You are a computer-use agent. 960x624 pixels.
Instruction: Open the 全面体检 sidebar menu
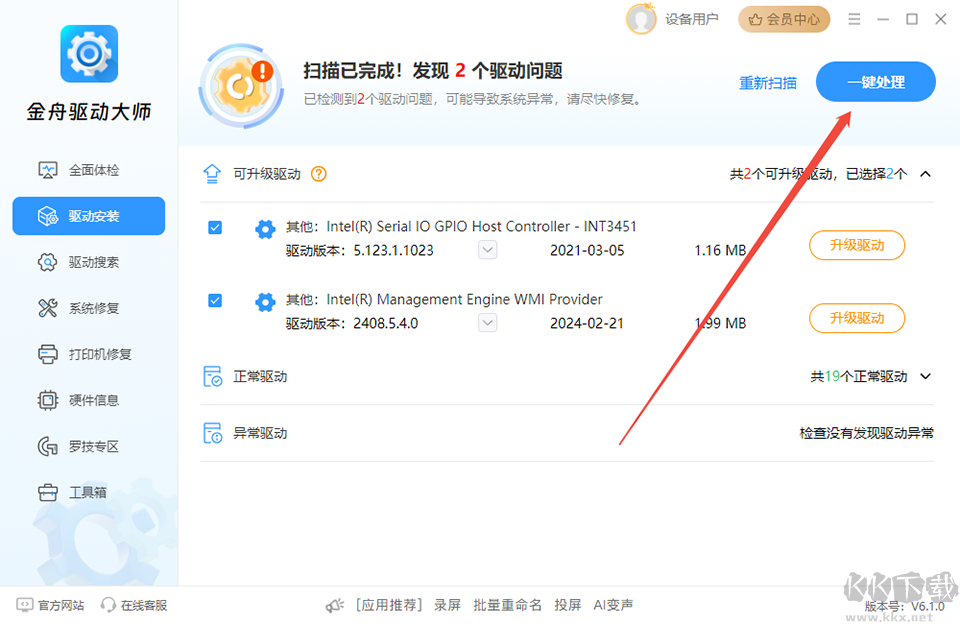[89, 170]
